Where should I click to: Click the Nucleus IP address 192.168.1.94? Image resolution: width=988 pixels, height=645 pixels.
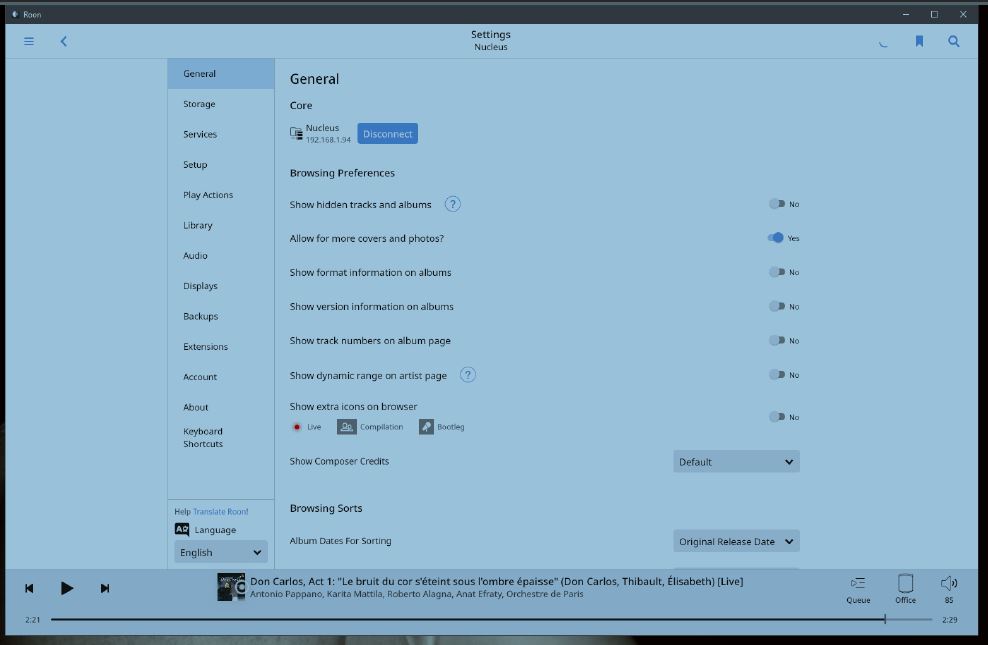(328, 140)
